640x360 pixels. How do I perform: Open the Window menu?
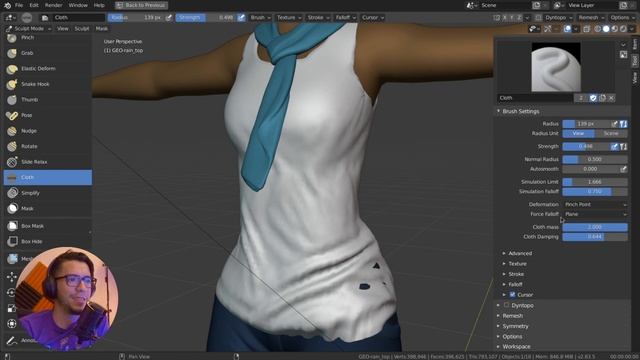(x=78, y=5)
